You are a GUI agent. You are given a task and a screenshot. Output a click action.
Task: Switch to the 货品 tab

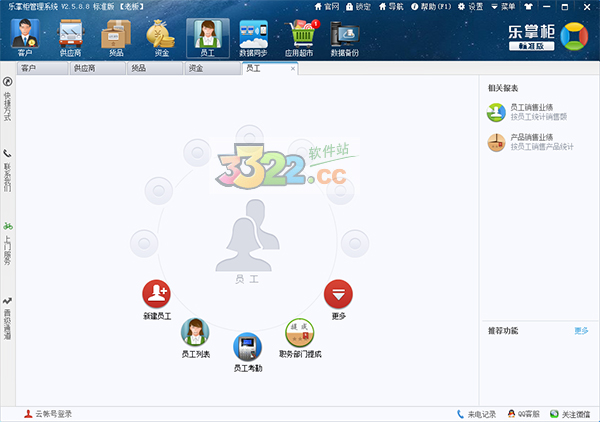point(155,68)
